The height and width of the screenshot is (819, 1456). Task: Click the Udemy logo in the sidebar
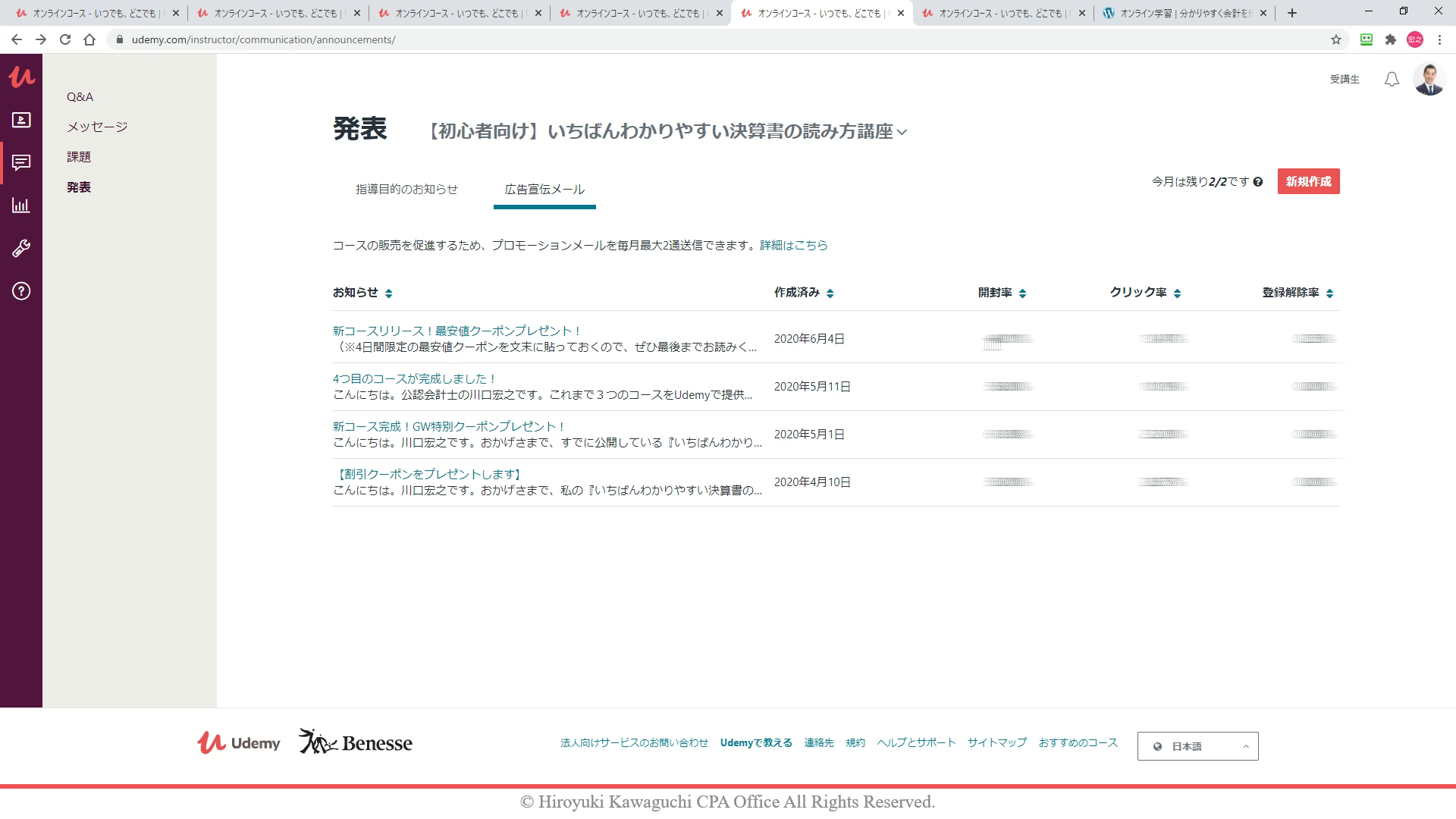21,77
